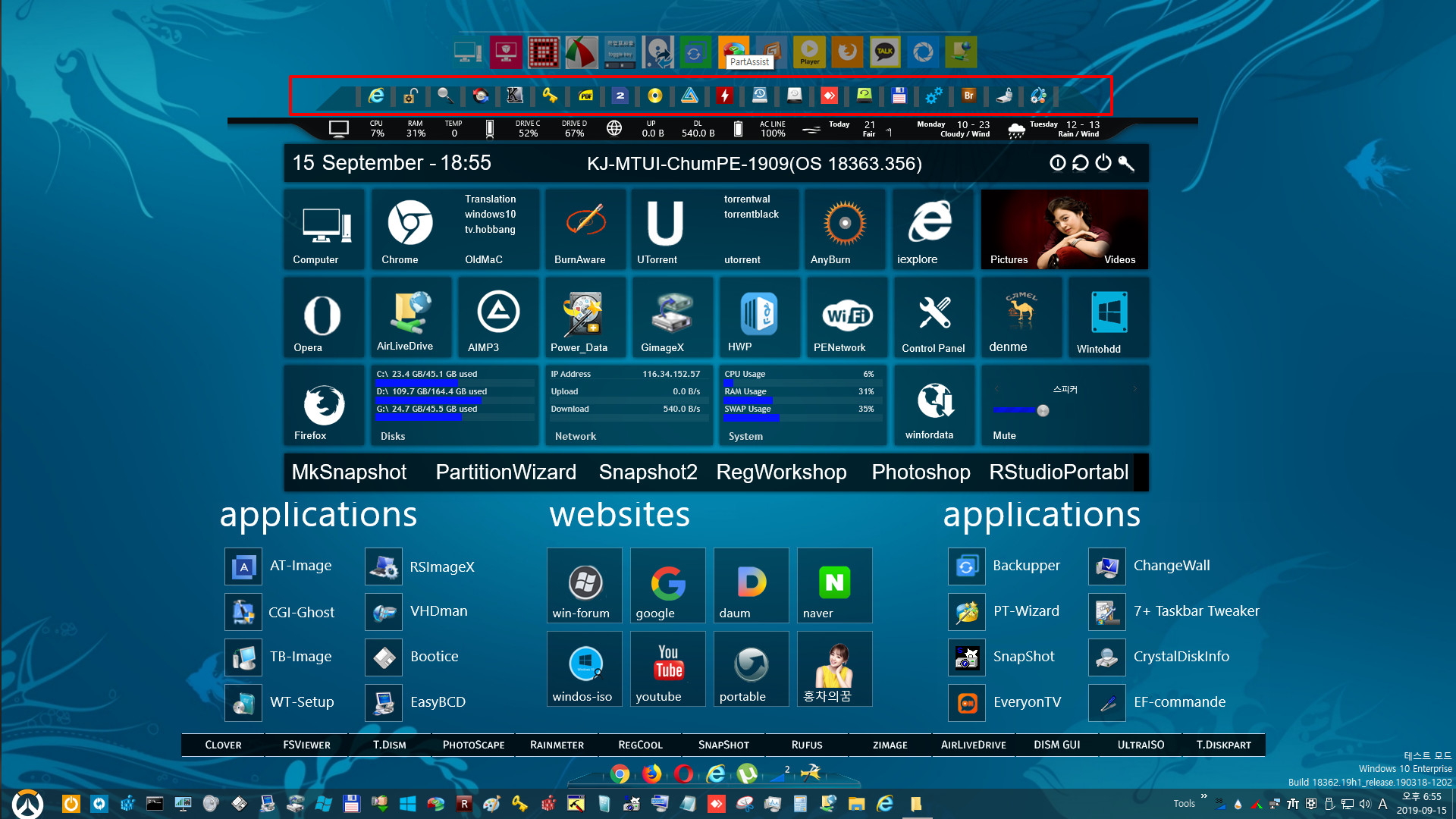The image size is (1456, 819).
Task: Select Clover in the bottom launcher bar
Action: tap(223, 745)
